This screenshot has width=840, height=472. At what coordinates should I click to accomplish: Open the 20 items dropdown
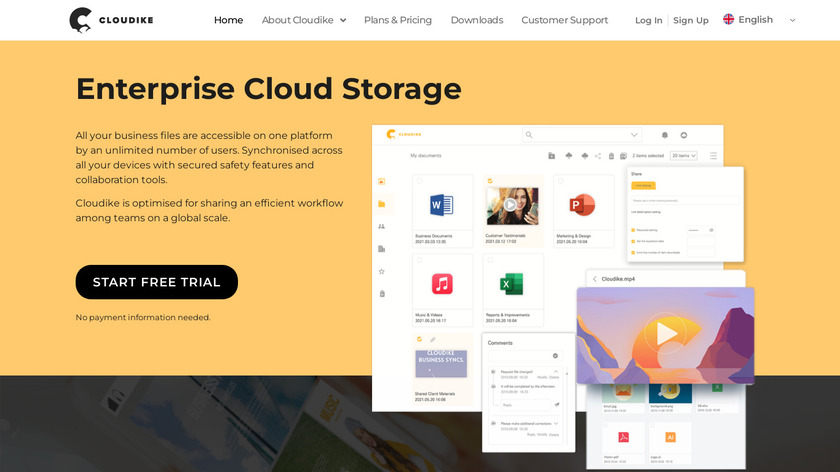684,156
